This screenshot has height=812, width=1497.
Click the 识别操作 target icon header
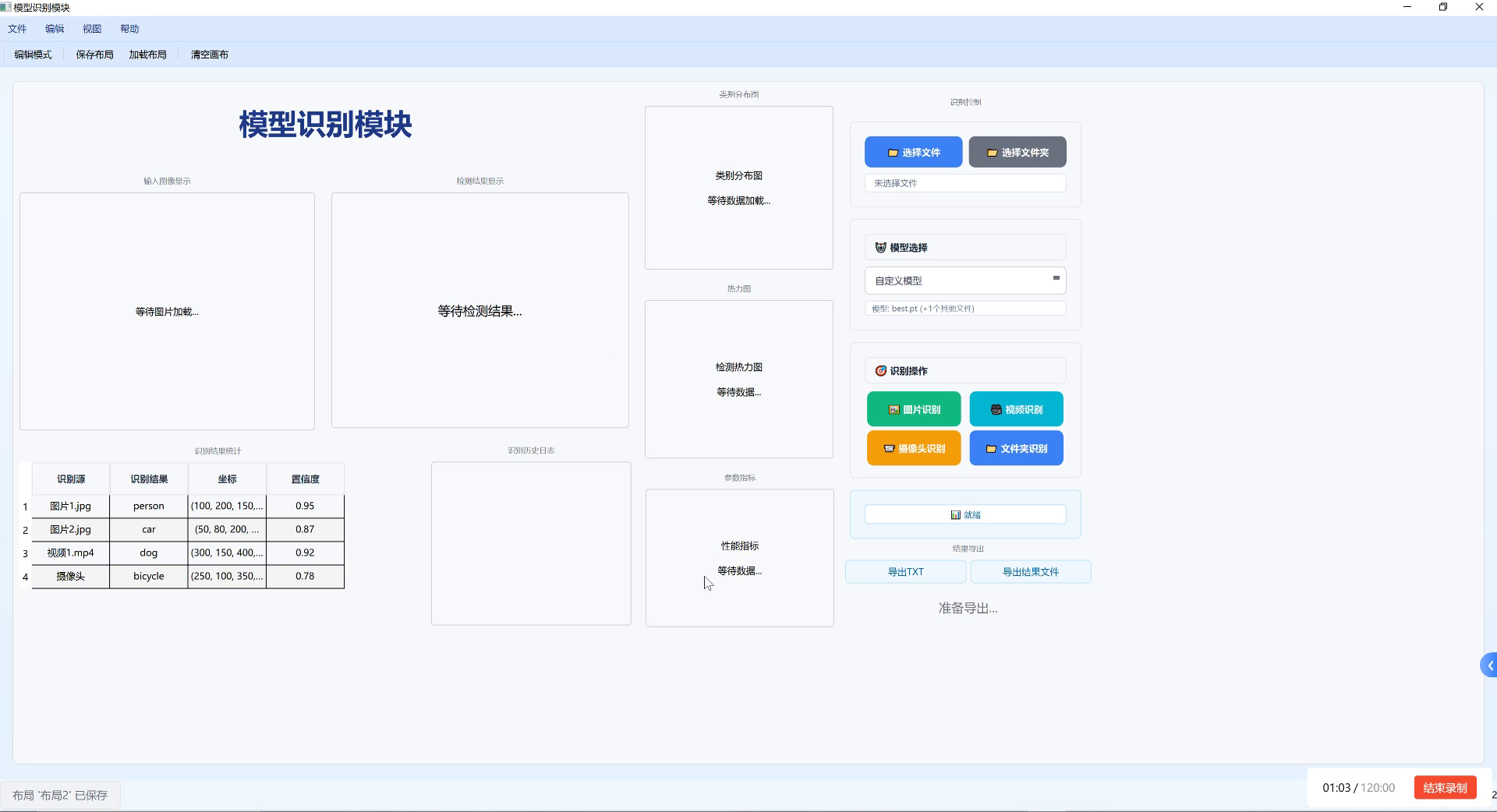click(880, 371)
